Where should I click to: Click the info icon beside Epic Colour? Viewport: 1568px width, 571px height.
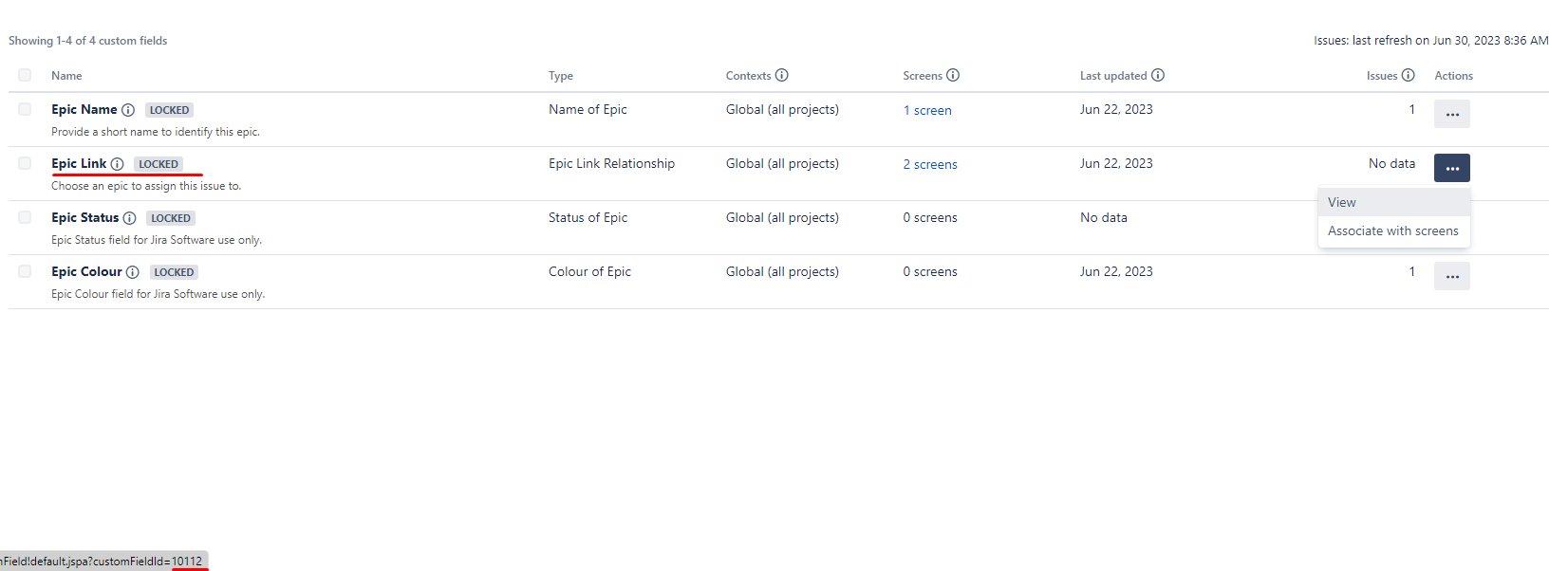(x=133, y=271)
